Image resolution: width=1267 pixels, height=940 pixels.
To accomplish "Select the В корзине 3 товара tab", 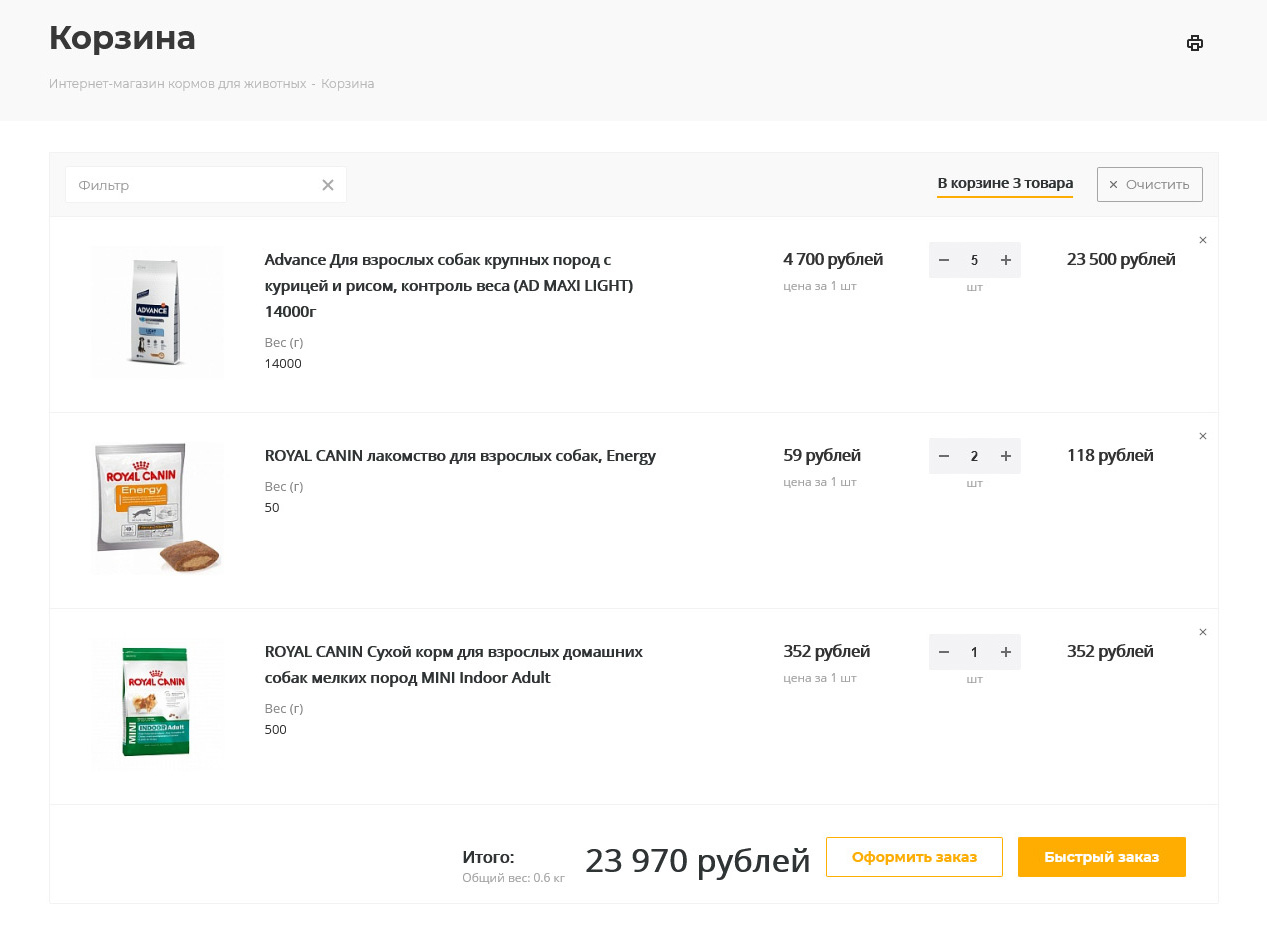I will click(x=1004, y=184).
